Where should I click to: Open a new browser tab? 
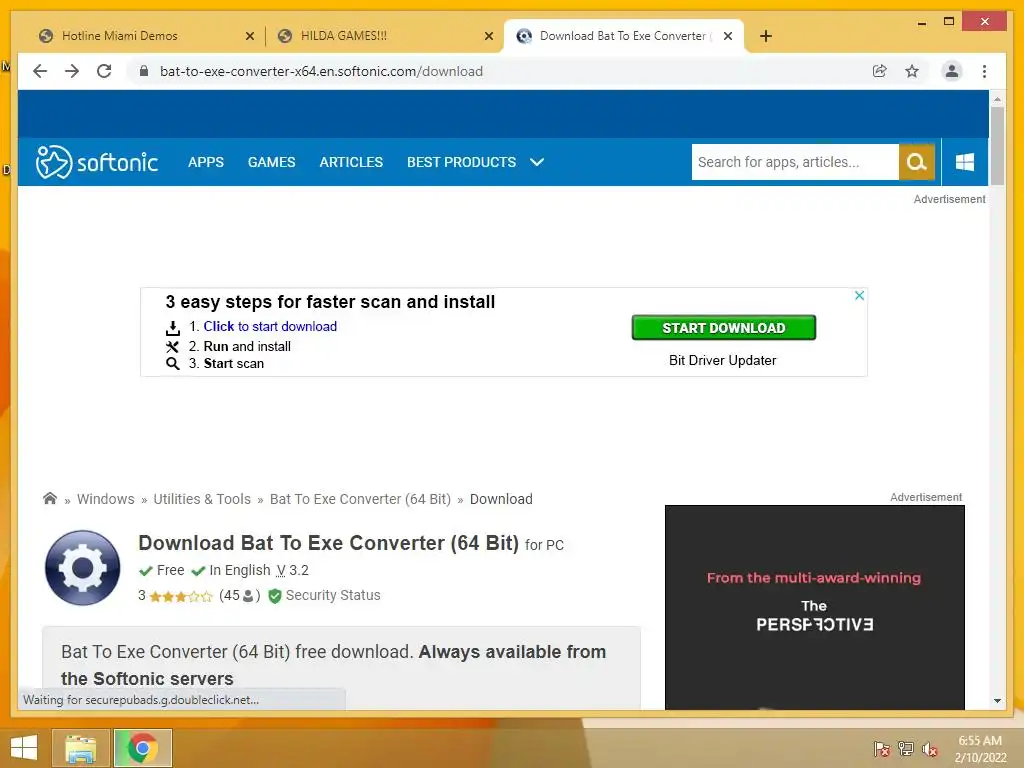[765, 36]
